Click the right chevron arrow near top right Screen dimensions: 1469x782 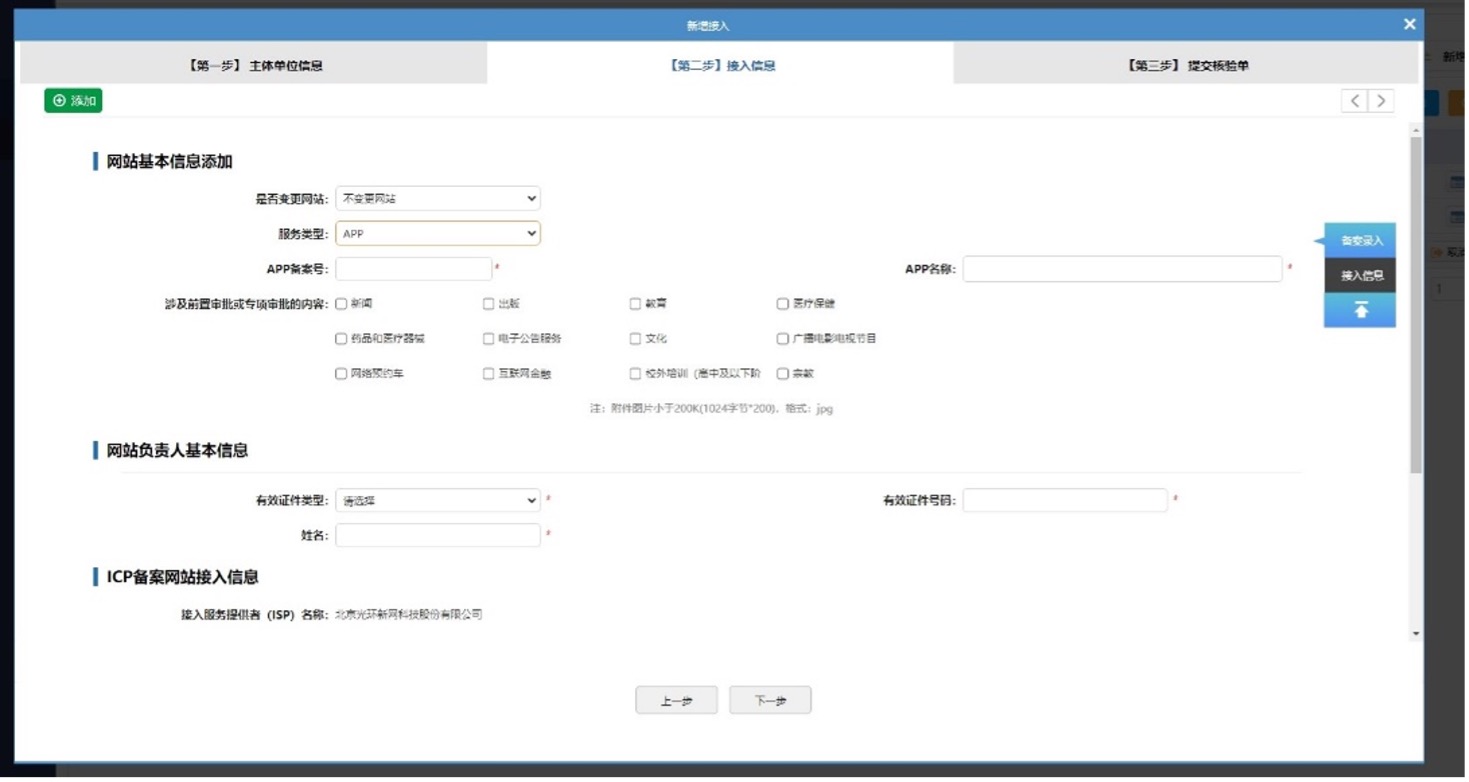tap(1381, 100)
